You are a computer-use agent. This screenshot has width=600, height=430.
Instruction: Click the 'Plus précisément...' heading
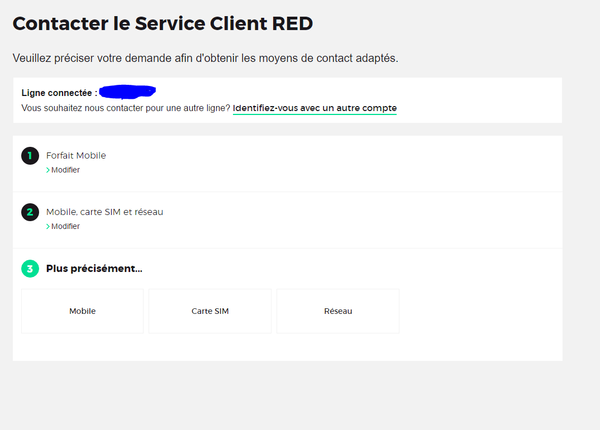94,268
